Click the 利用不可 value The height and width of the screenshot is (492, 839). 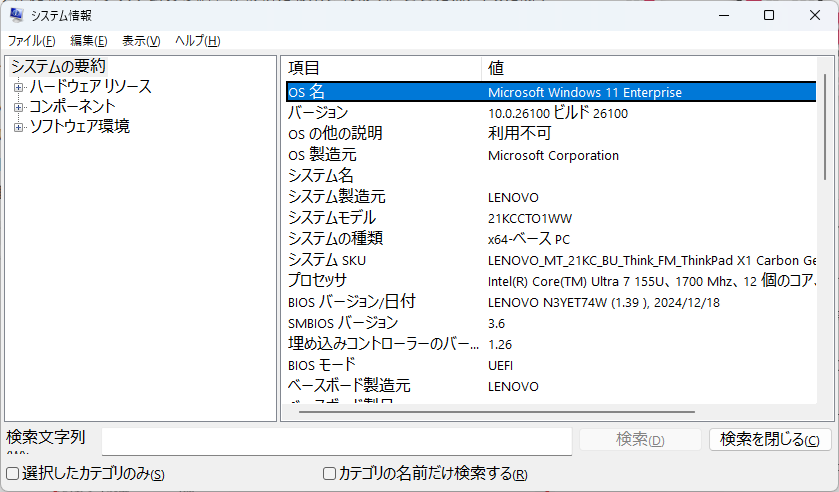[x=519, y=133]
